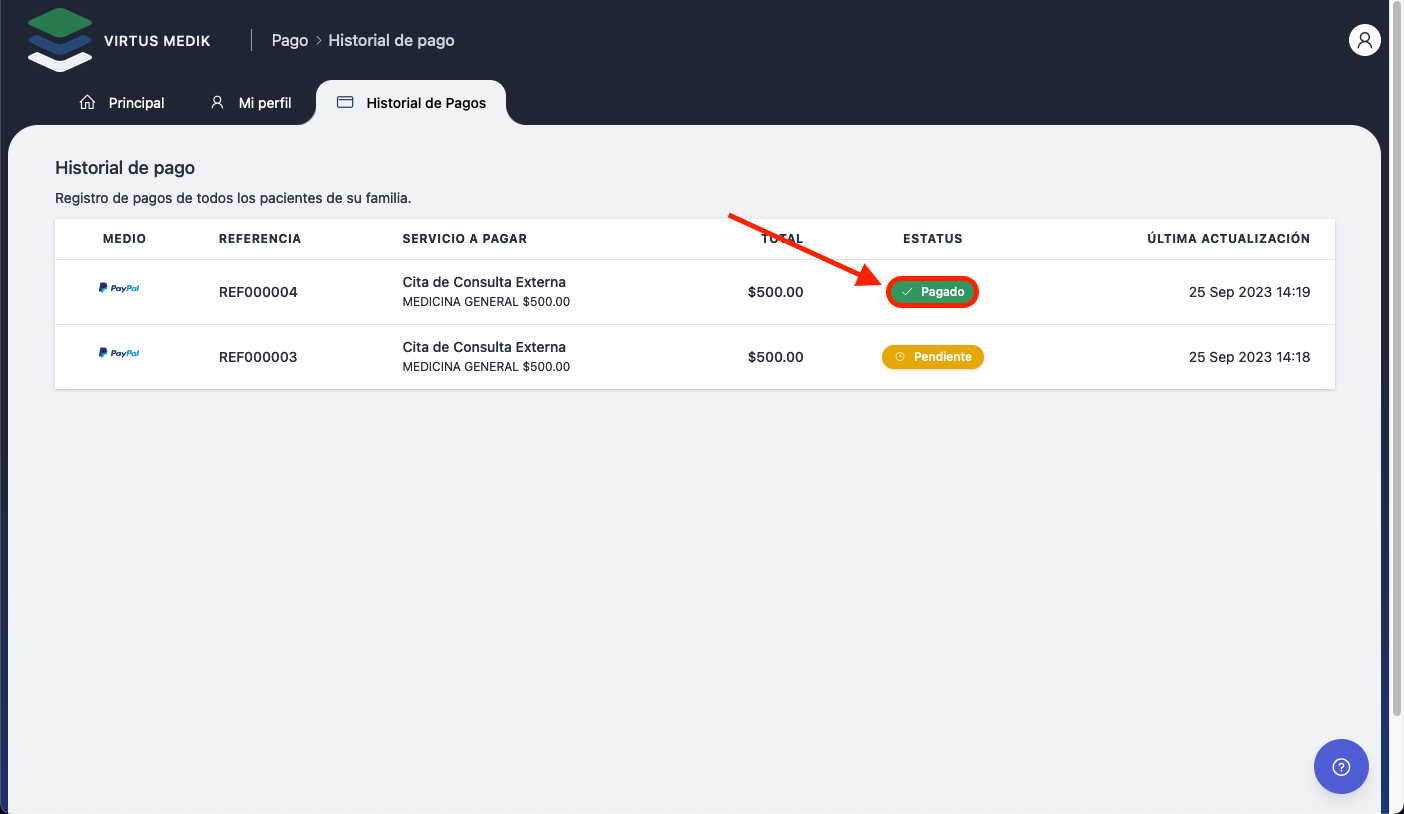Click the breadcrumb chevron separator after Pago
This screenshot has width=1404, height=814.
coord(318,41)
